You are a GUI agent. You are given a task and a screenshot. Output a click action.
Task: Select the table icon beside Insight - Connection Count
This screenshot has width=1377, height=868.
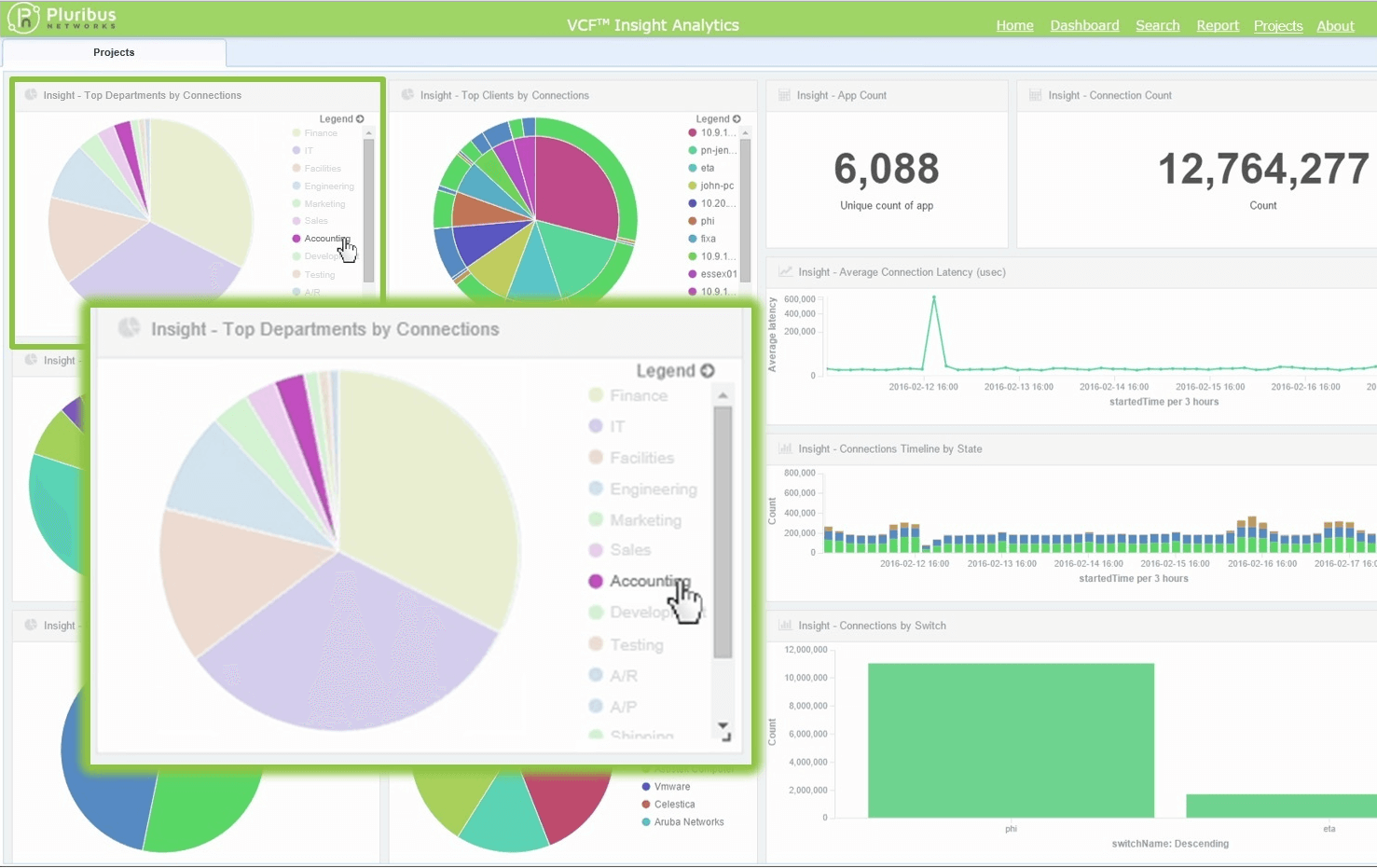coord(1033,95)
